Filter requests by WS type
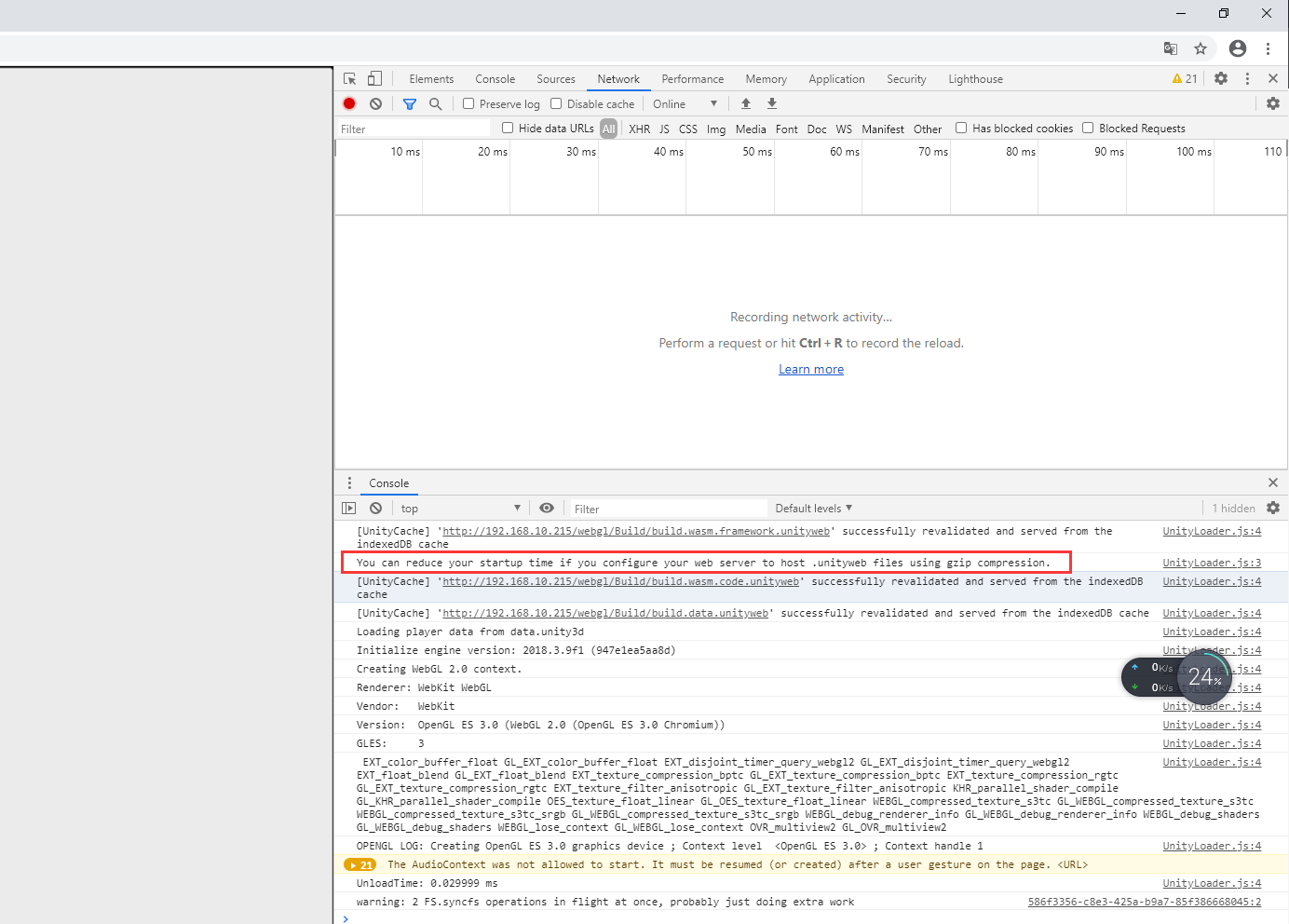The image size is (1289, 924). [x=844, y=129]
